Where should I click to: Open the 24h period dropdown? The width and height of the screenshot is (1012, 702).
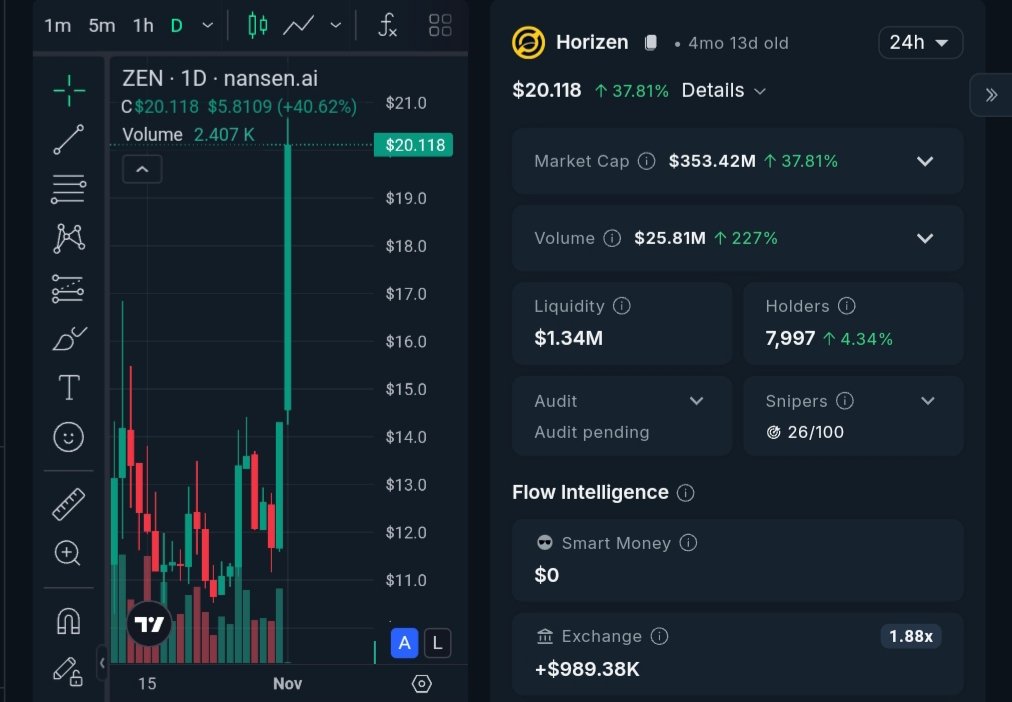click(920, 43)
